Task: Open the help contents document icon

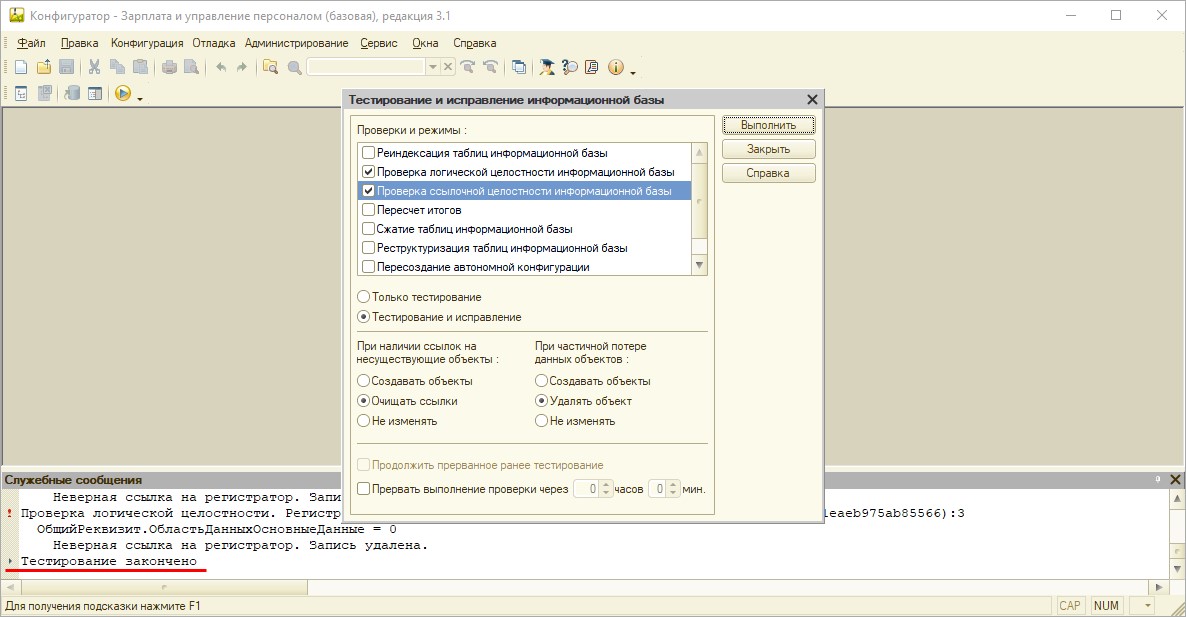Action: coord(592,67)
